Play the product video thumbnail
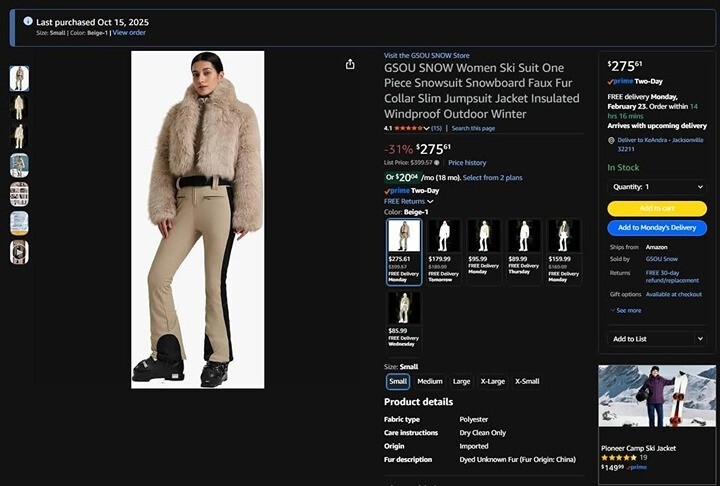Viewport: 720px width, 486px height. (x=19, y=252)
